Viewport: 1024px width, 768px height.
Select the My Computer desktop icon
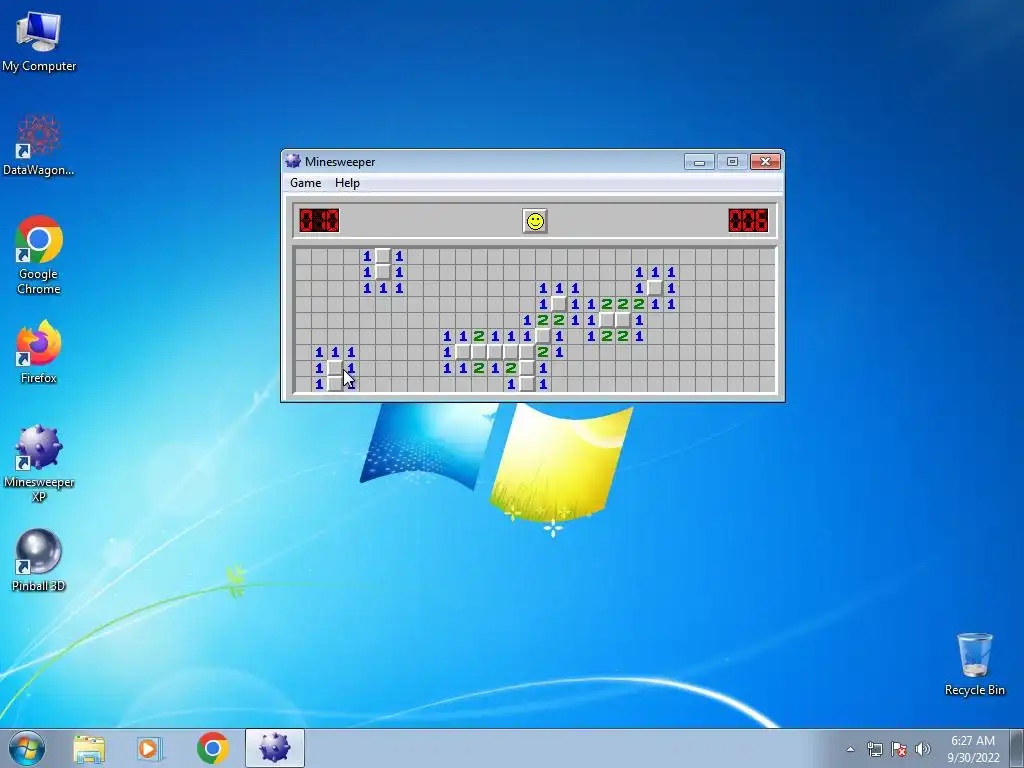pyautogui.click(x=39, y=40)
